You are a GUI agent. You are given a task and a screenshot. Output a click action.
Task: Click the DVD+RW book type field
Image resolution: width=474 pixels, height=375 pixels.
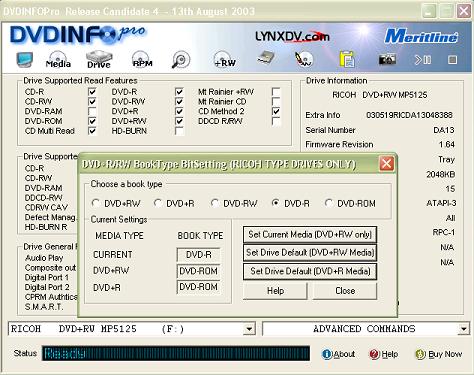coord(198,271)
